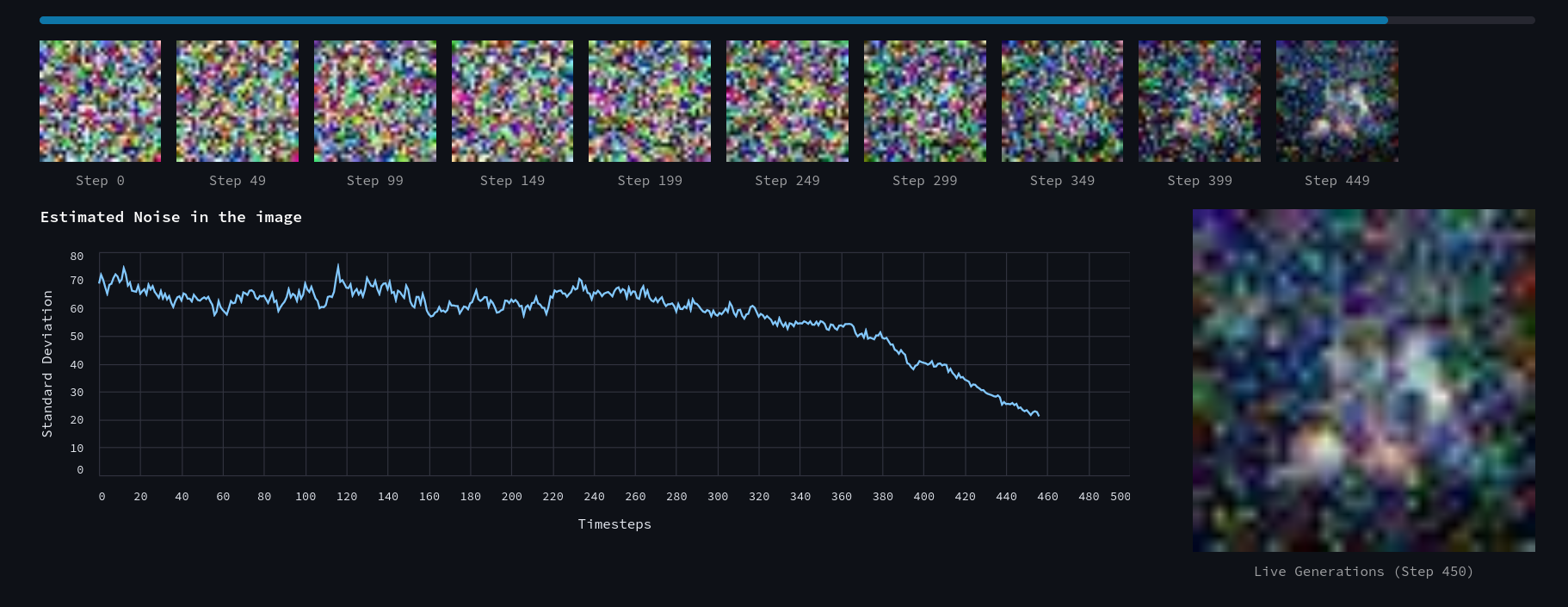Click the Estimated Noise in the image heading
Screen dimensions: 1568x607
pyautogui.click(x=171, y=217)
